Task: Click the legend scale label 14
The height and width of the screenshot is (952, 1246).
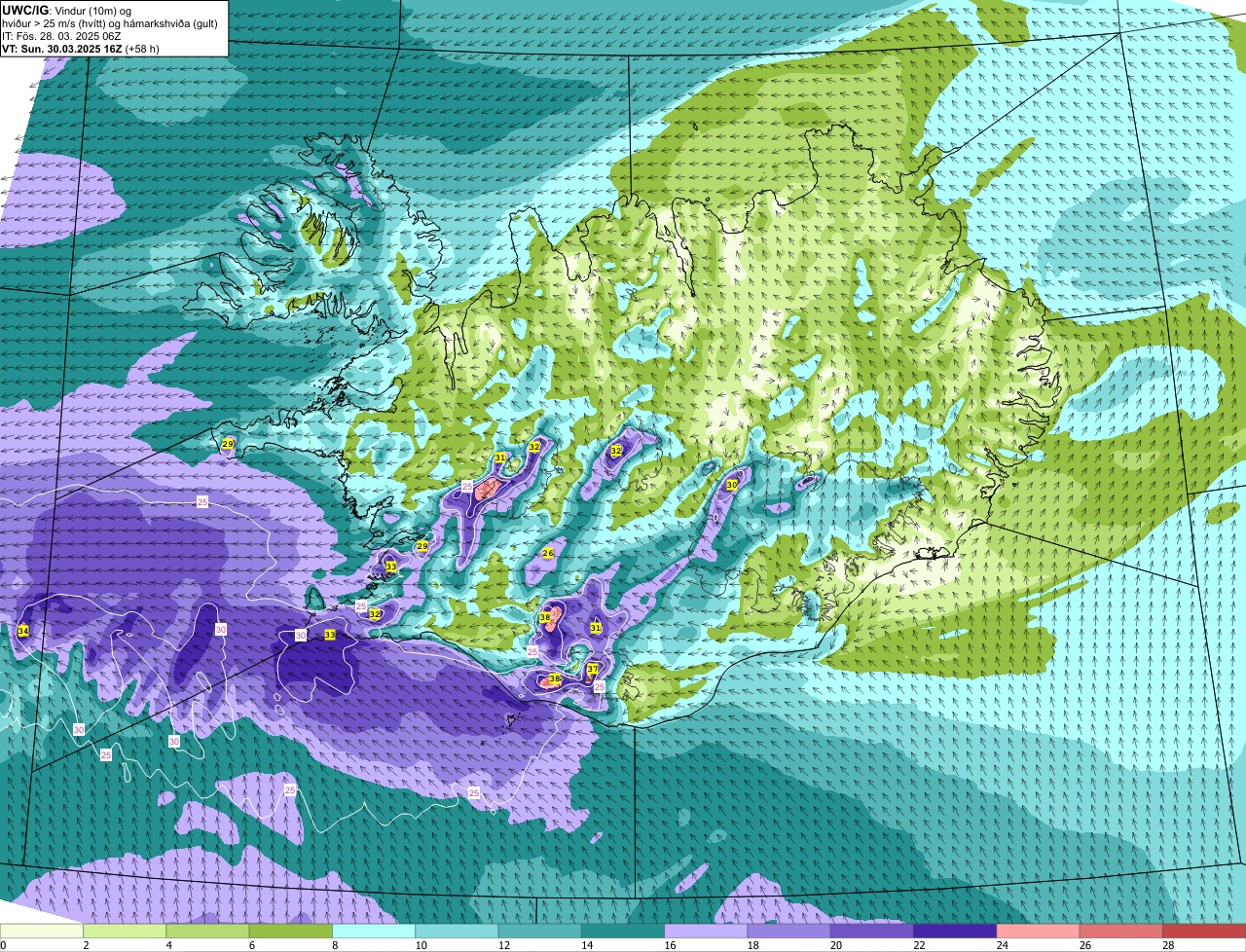Action: [x=586, y=945]
